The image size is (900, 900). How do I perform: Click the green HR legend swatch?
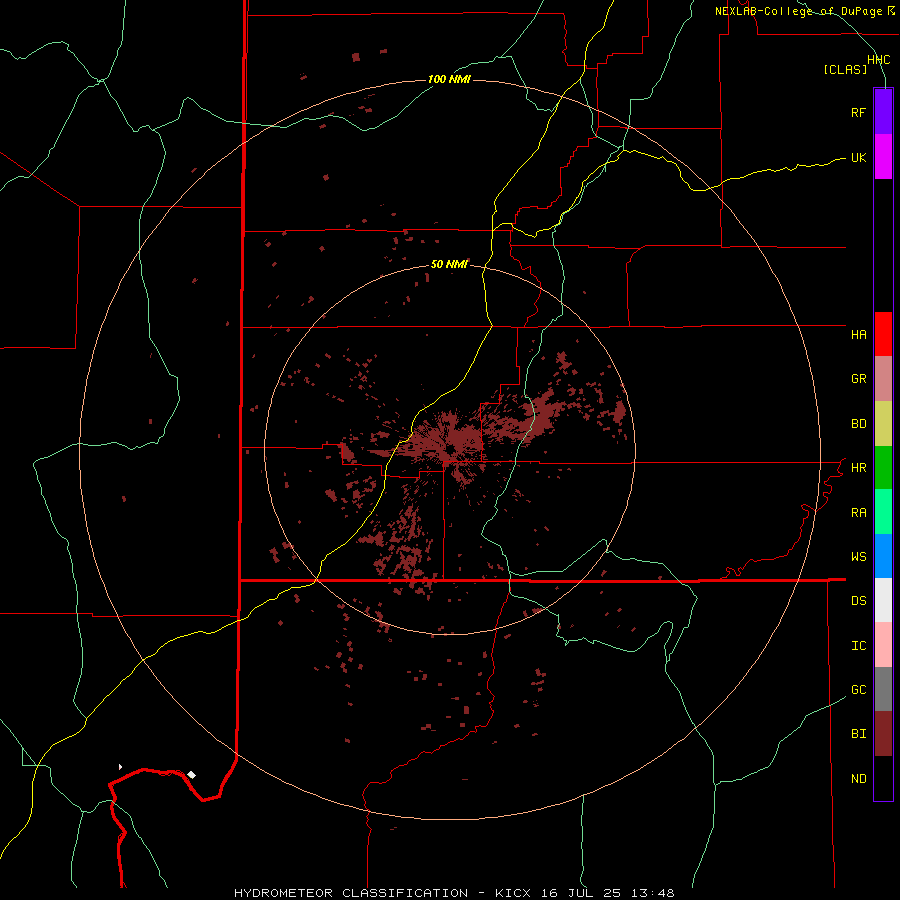coord(883,468)
